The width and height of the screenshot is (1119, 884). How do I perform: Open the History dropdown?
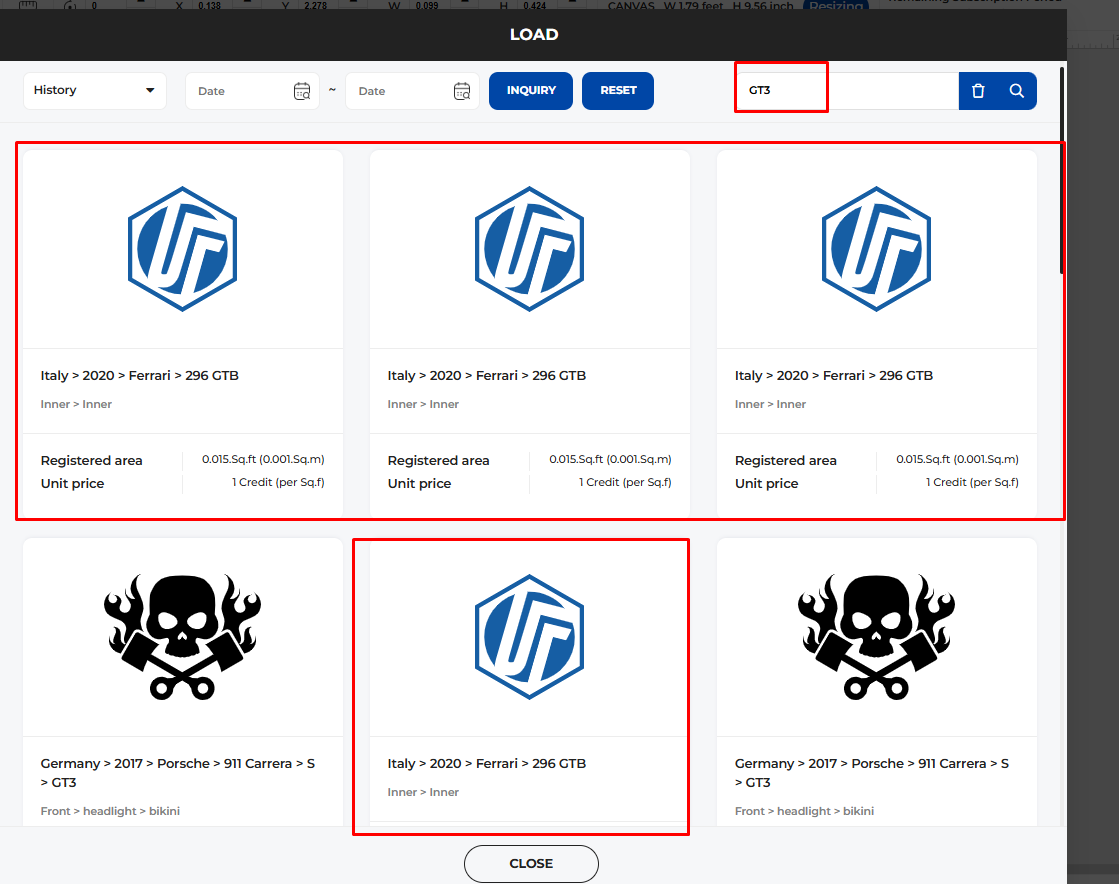pos(95,91)
